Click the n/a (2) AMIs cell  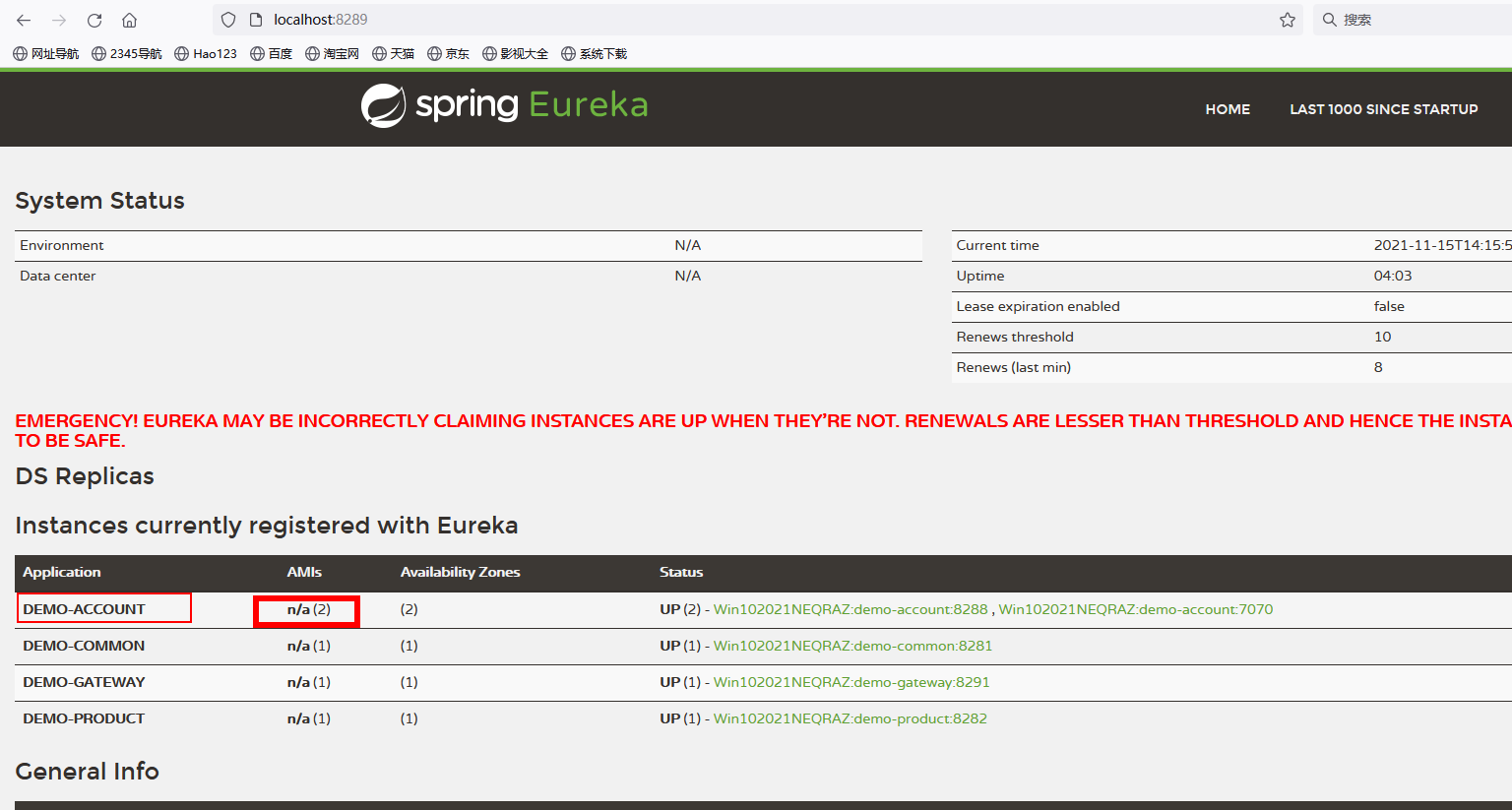[308, 609]
